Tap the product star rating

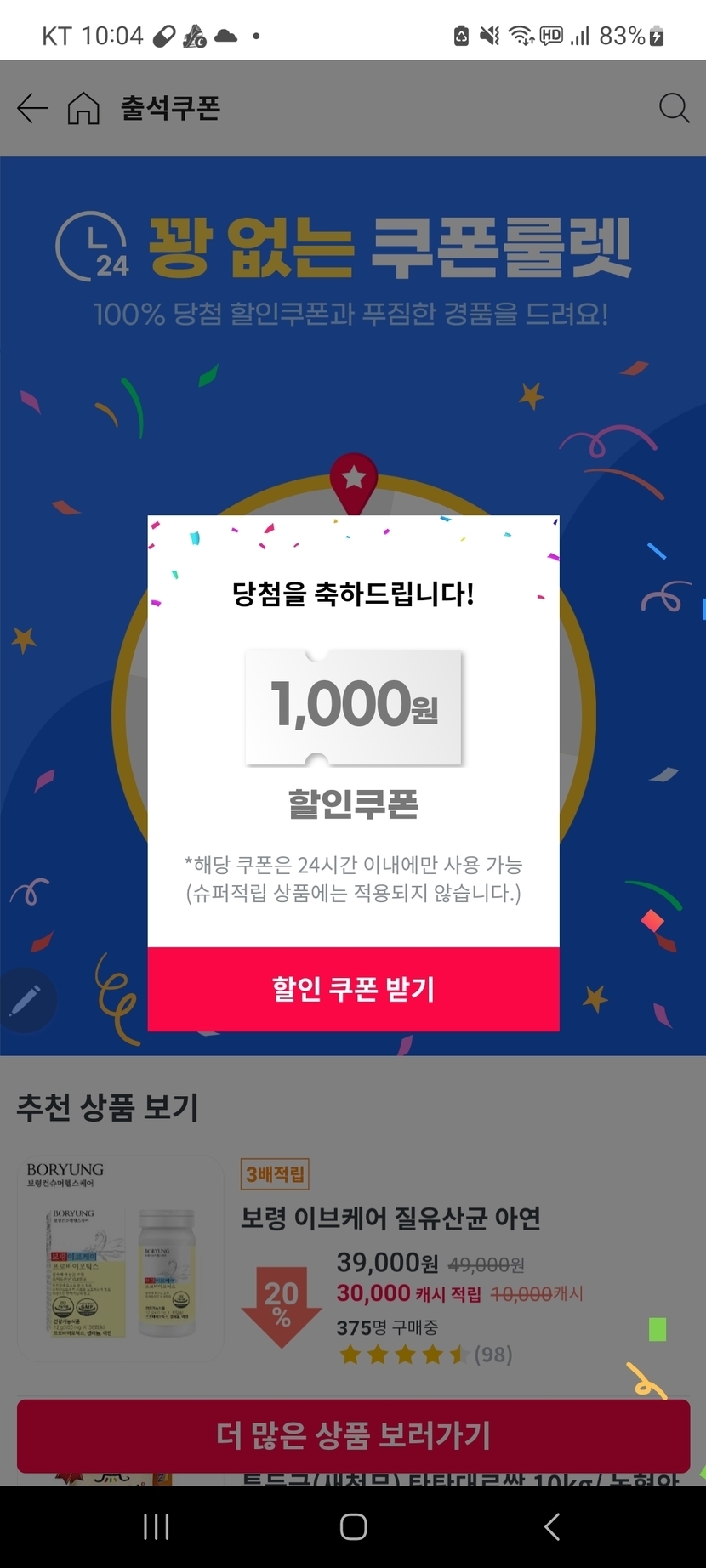tap(404, 1355)
